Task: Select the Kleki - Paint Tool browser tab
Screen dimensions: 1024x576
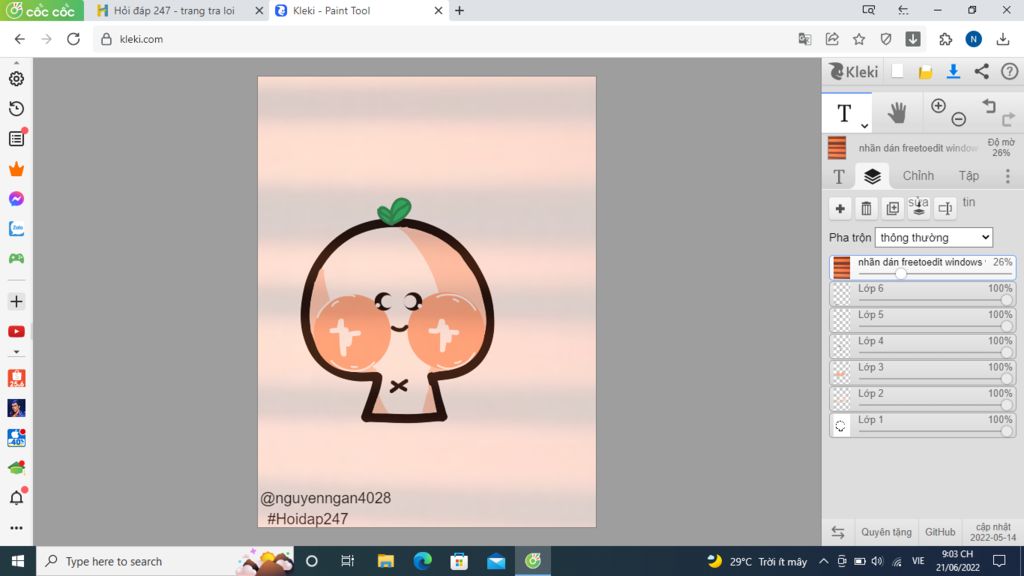Action: 359,10
